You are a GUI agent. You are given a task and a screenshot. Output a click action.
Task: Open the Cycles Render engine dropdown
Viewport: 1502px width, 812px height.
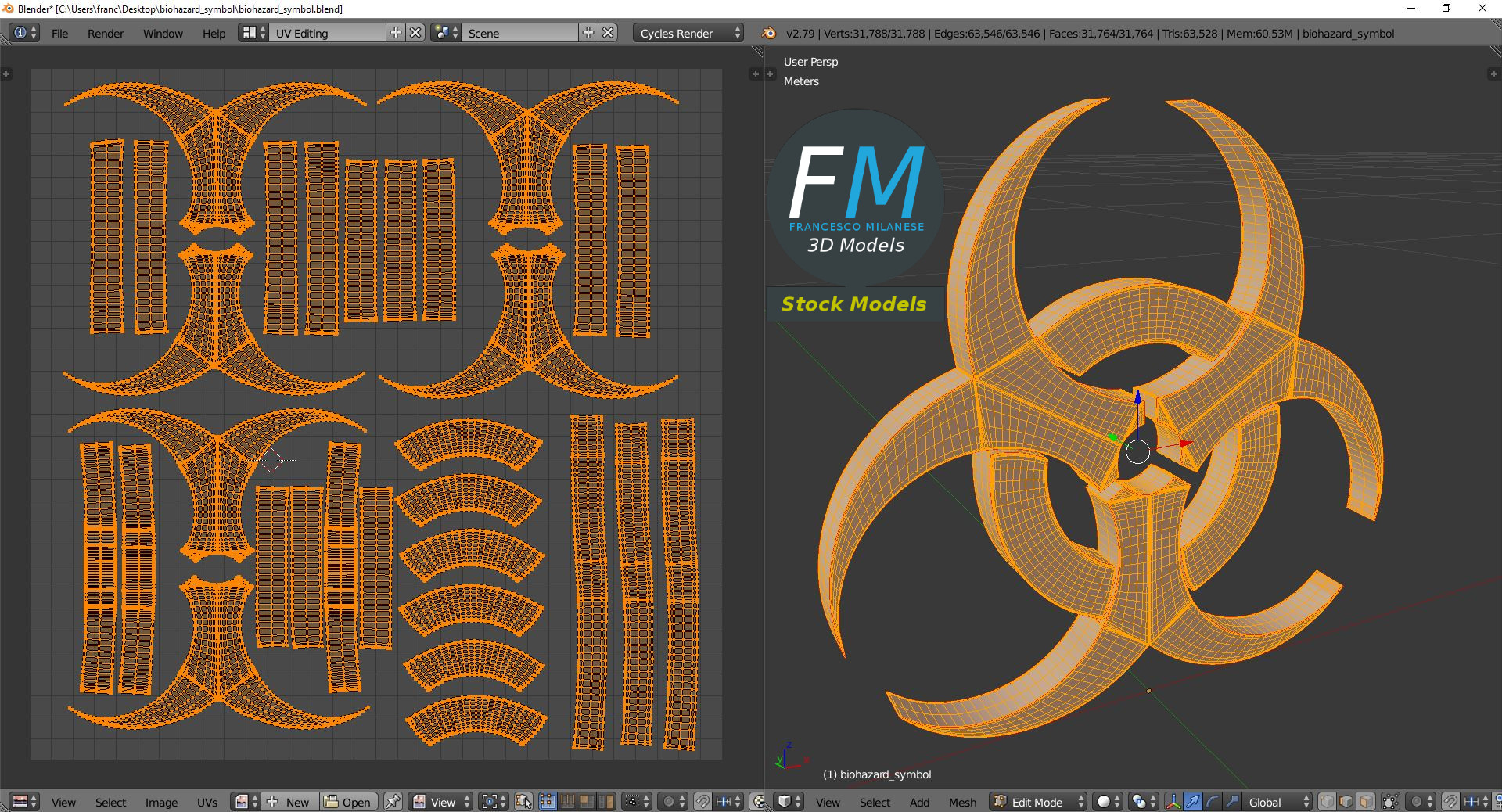point(688,33)
